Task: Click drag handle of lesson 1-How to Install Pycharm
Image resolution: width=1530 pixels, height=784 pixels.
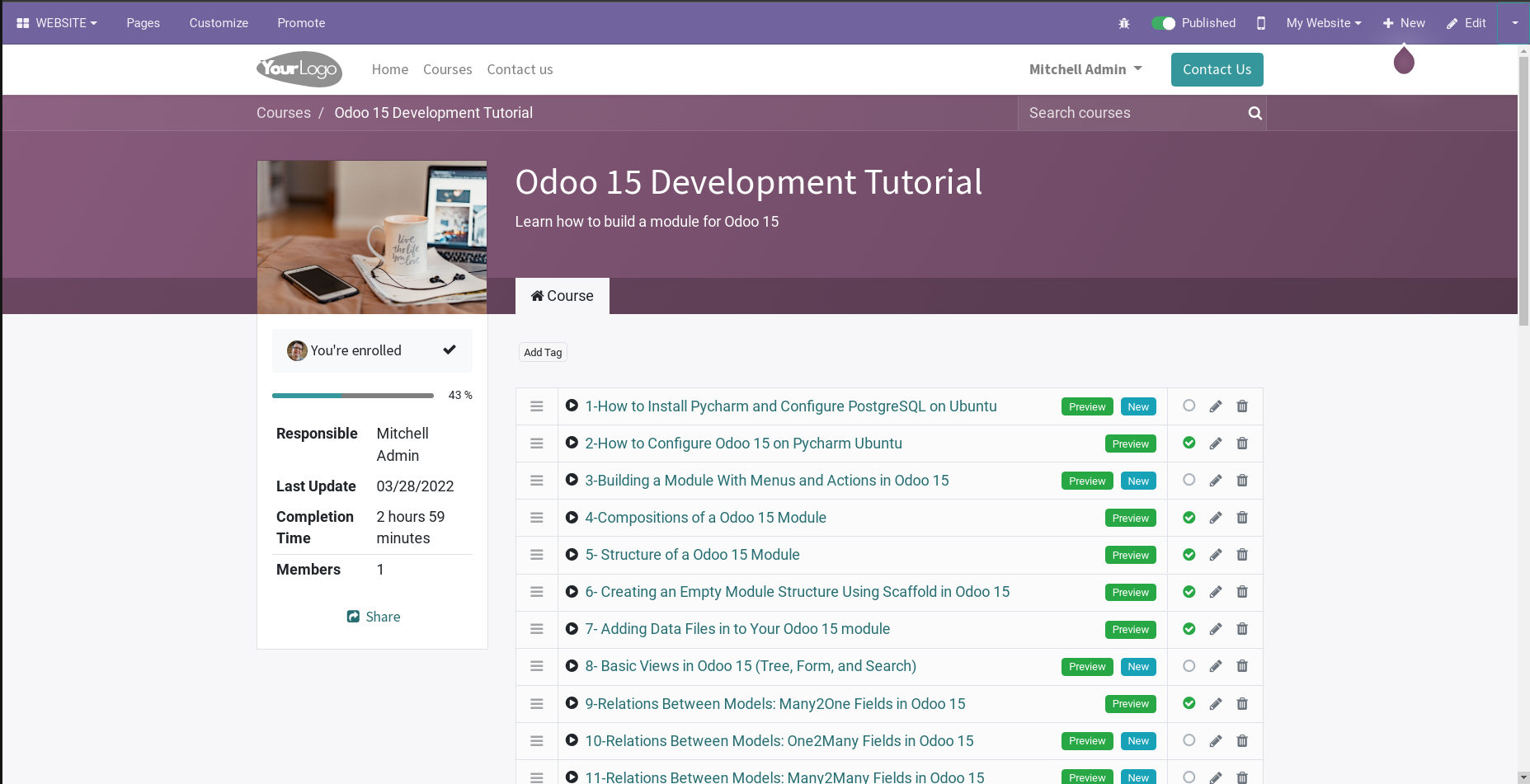Action: tap(537, 406)
